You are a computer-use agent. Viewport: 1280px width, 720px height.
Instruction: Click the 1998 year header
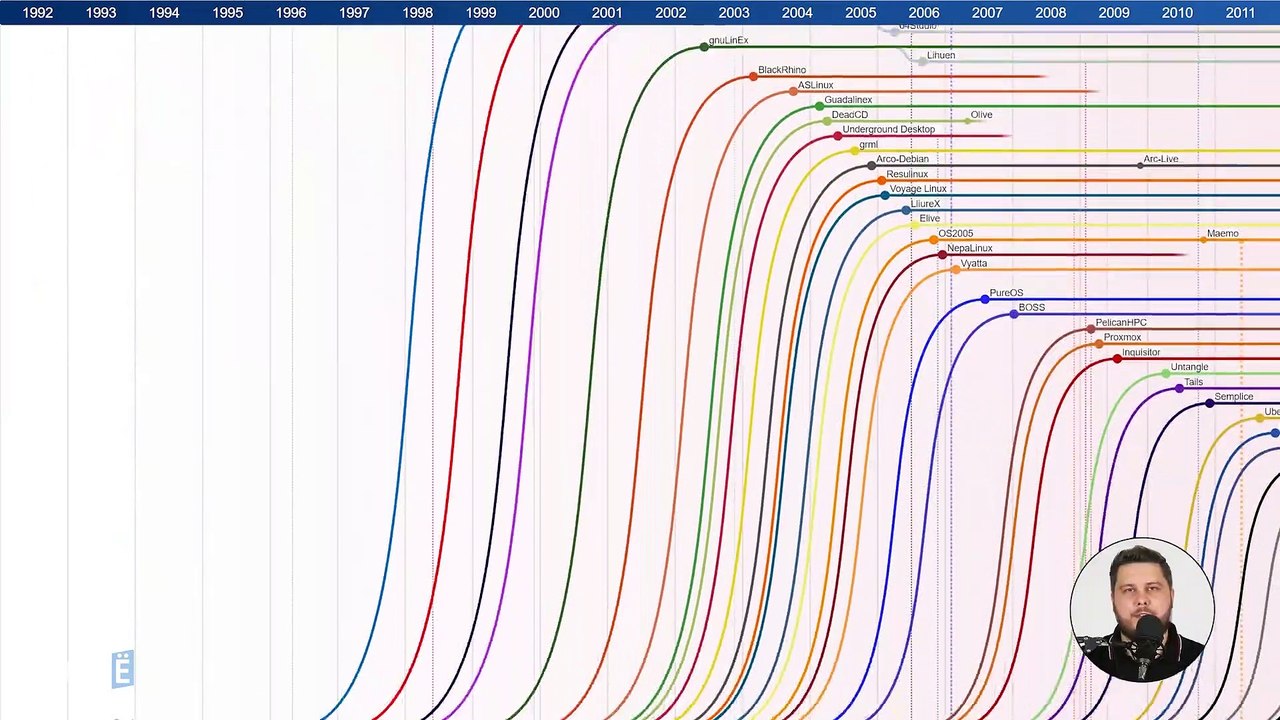(x=417, y=13)
